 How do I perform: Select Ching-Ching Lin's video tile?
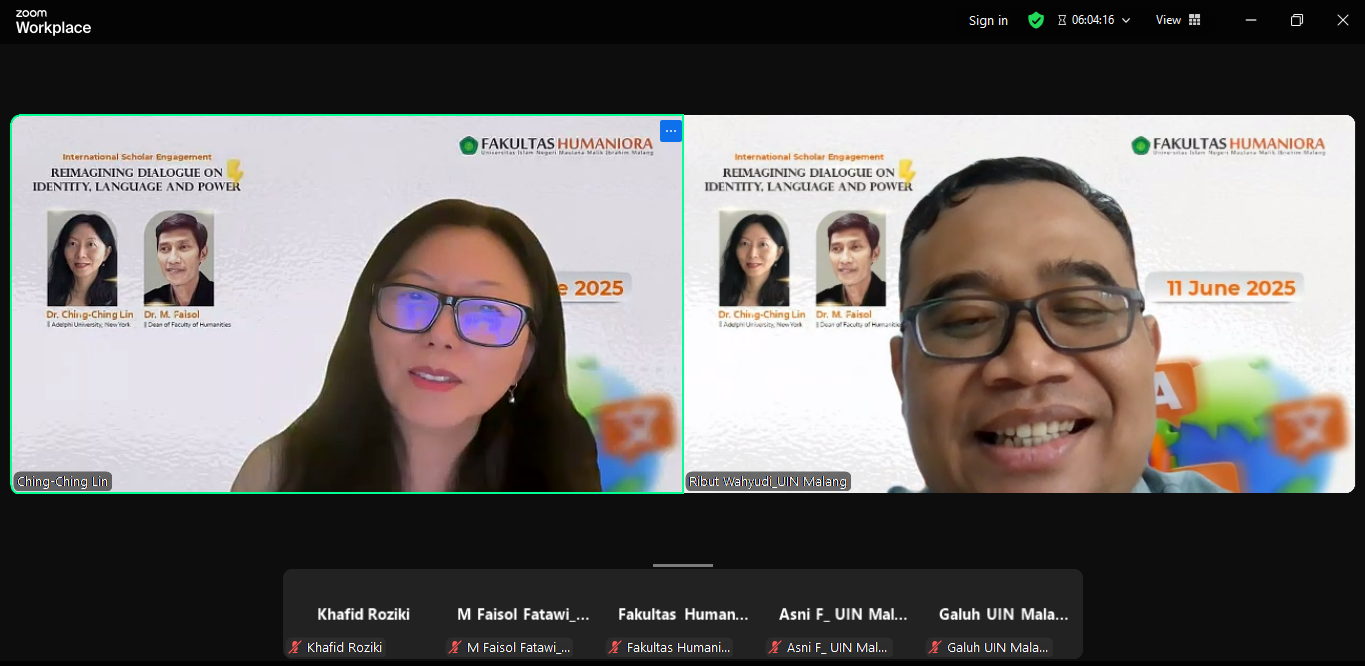[347, 303]
